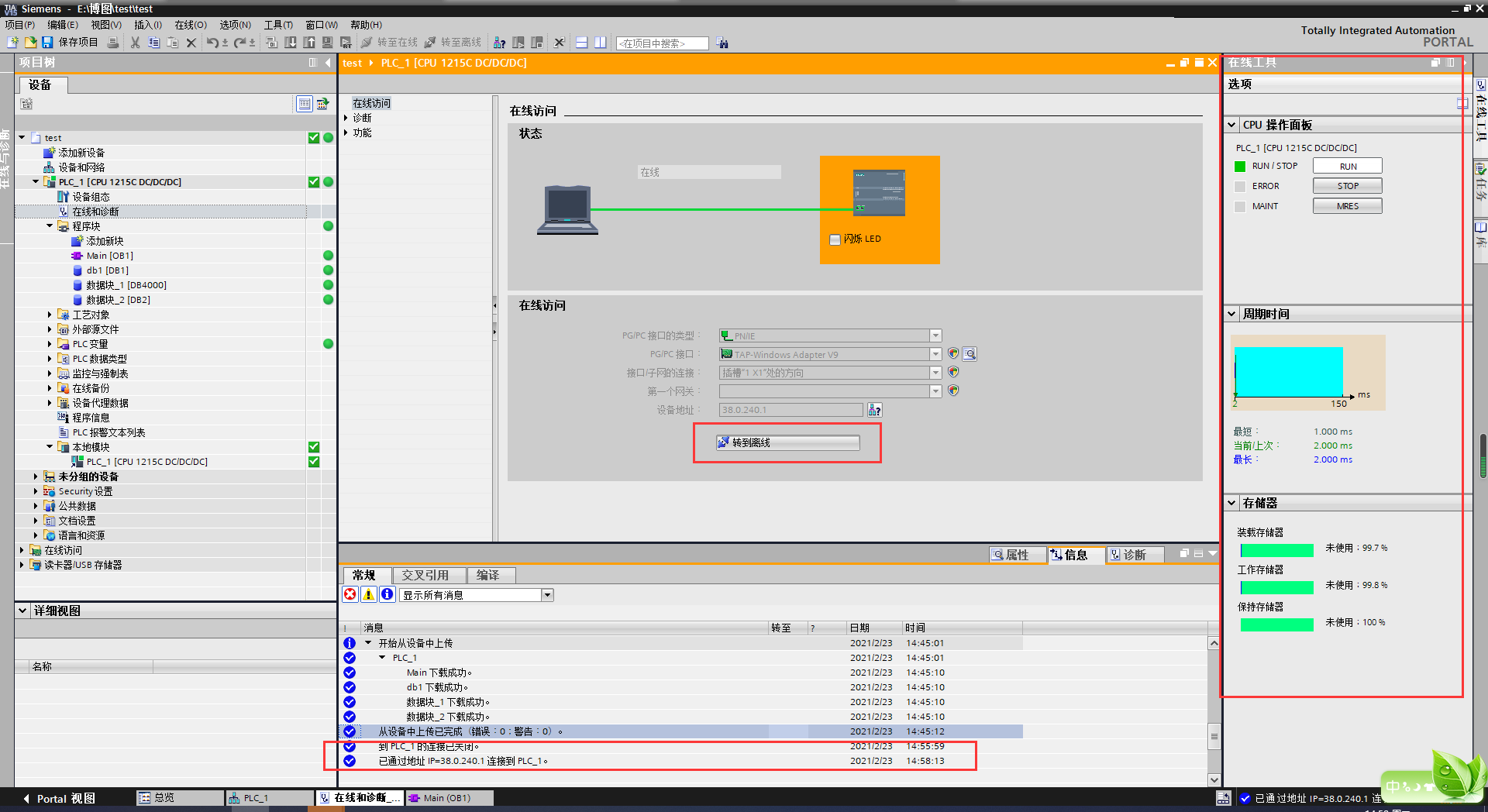Switch to the 属性 inspector tab
Viewport: 1488px width, 812px height.
coord(1018,555)
